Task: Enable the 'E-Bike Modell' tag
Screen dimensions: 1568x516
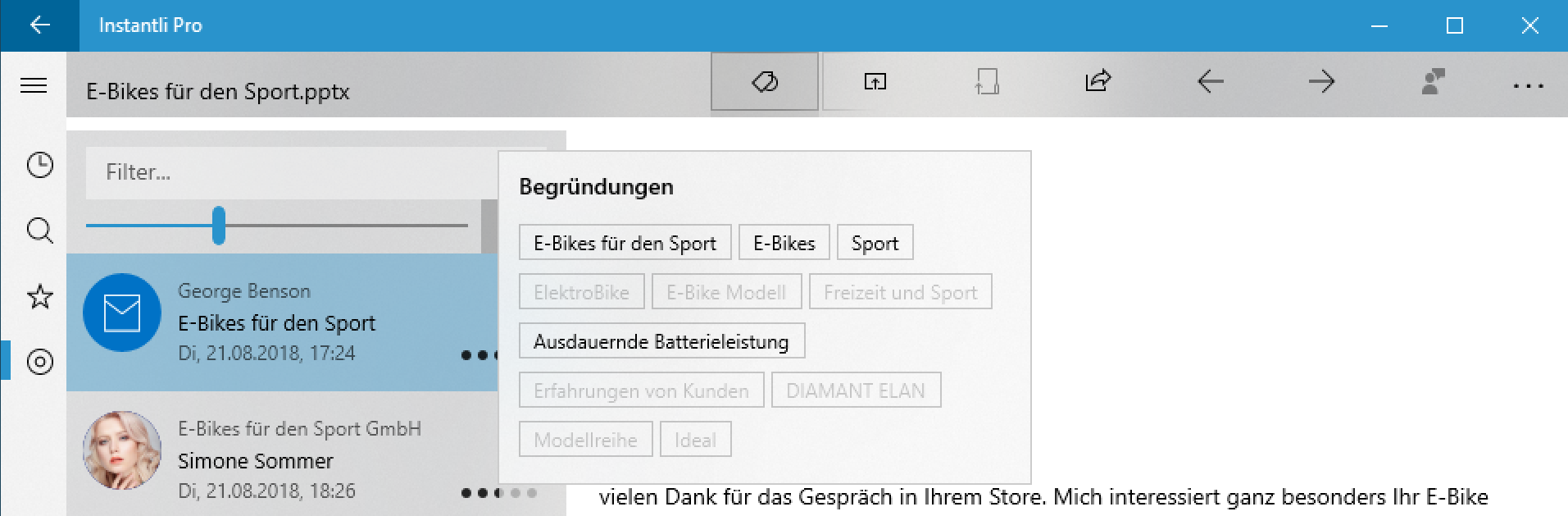Action: coord(726,292)
